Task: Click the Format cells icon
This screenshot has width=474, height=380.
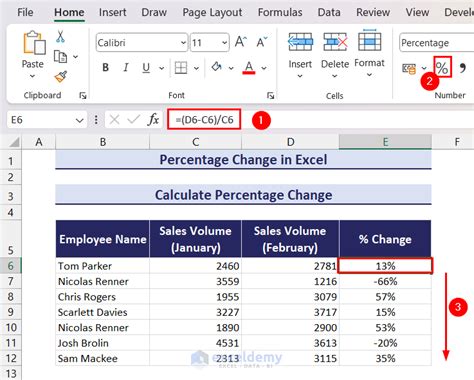Action: click(x=369, y=40)
